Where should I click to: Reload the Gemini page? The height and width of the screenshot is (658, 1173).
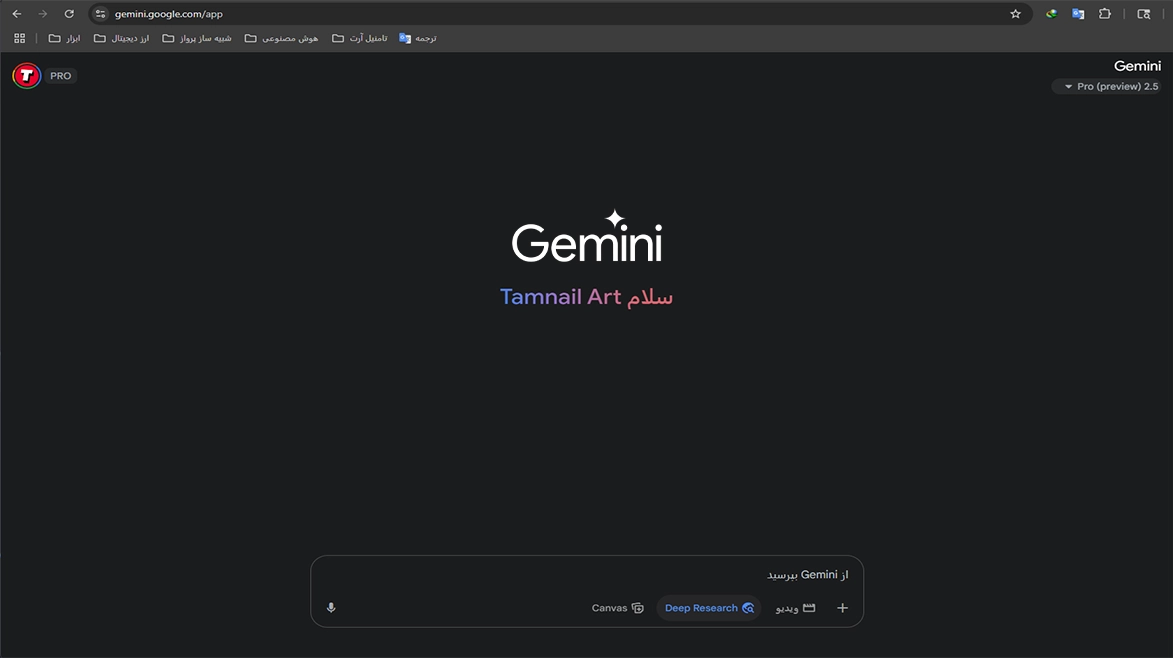(69, 13)
